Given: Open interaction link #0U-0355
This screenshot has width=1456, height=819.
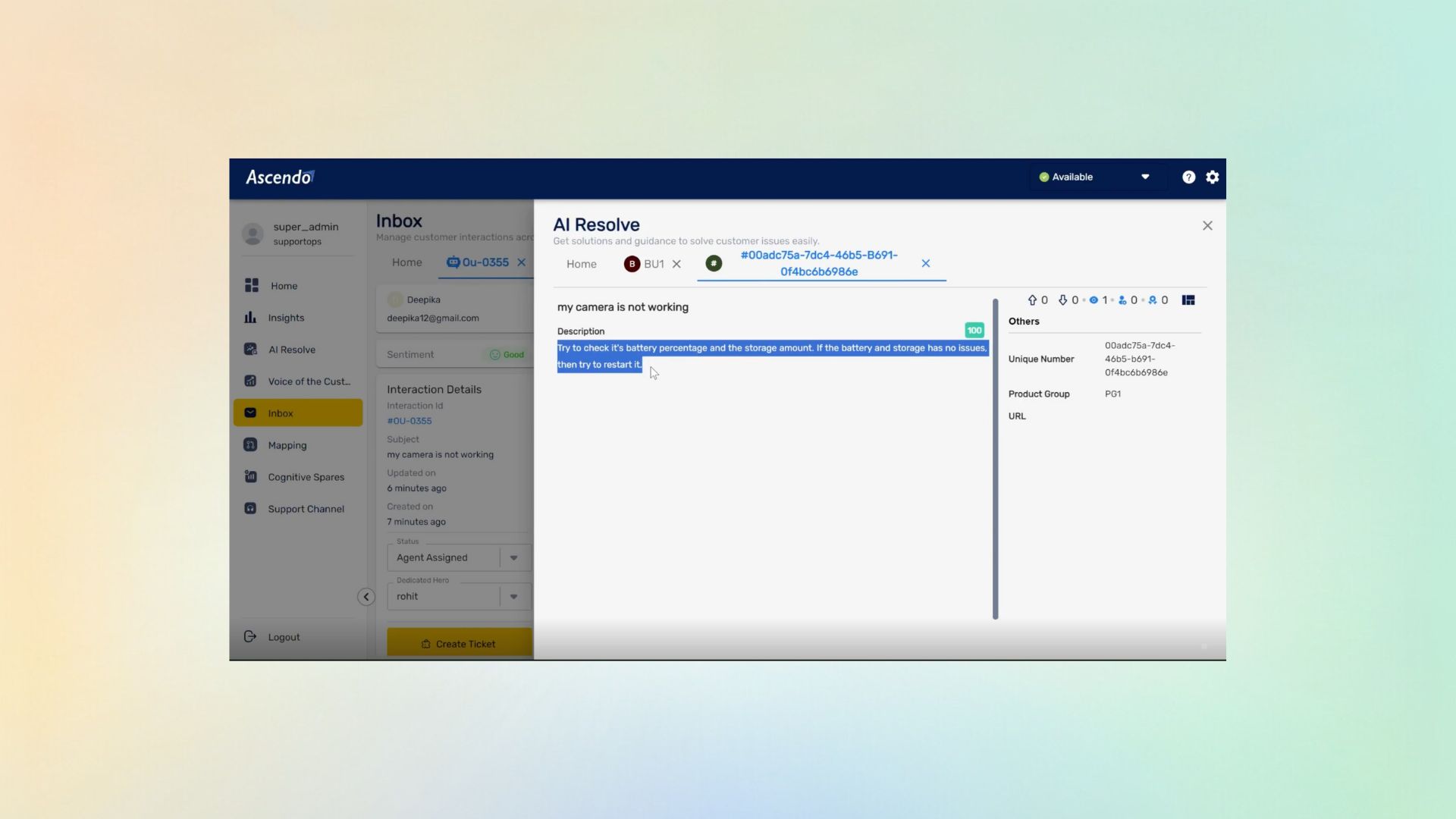Looking at the screenshot, I should click(x=409, y=421).
